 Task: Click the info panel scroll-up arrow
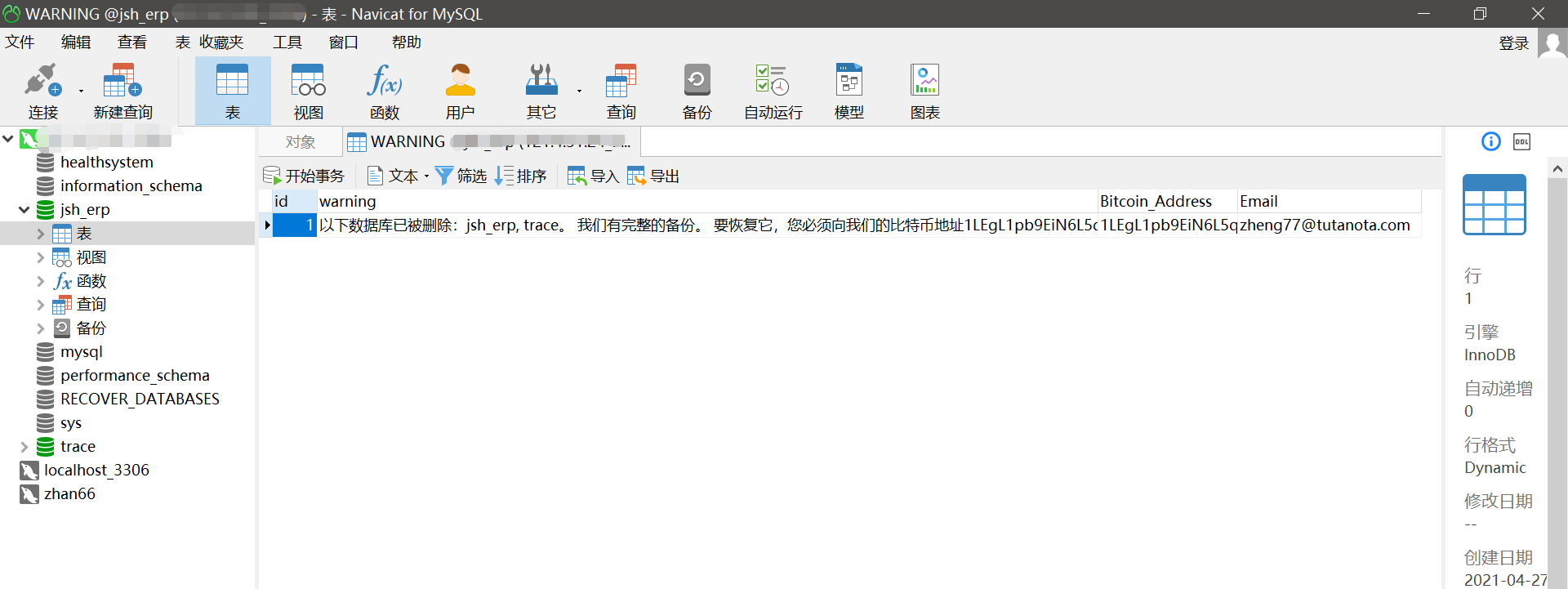pyautogui.click(x=1557, y=169)
